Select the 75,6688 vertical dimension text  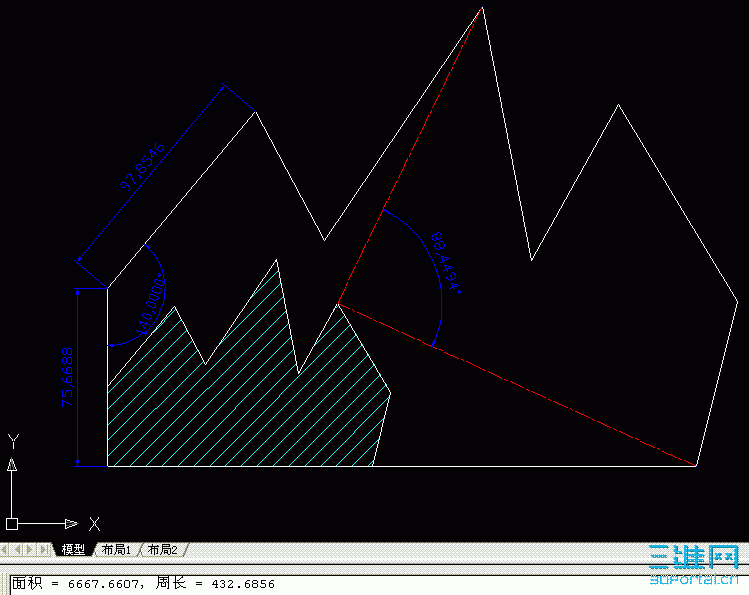(67, 377)
